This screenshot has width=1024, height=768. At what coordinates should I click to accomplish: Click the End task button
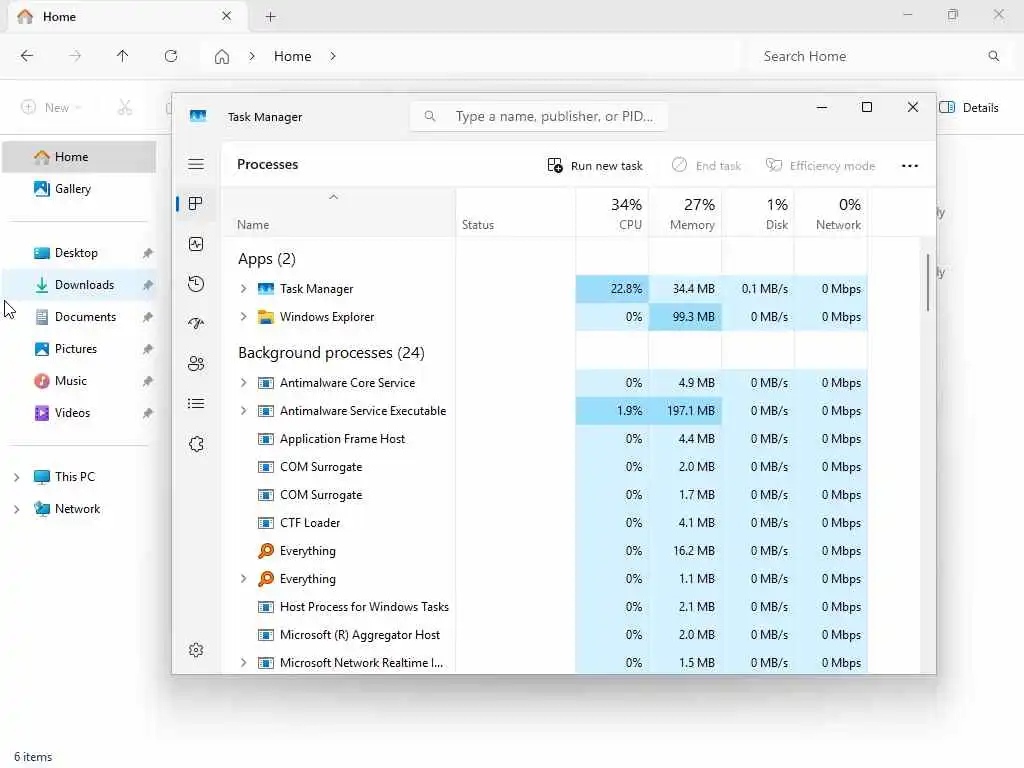coord(706,166)
